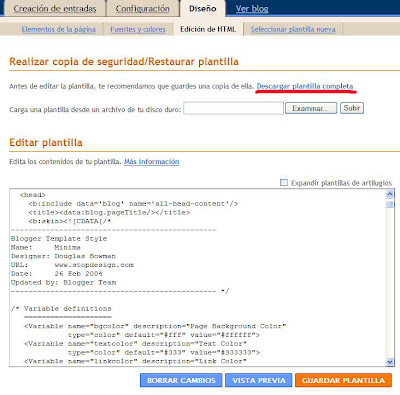The image size is (400, 395).
Task: Click GUARDAR PLANTILLA button
Action: tap(343, 380)
